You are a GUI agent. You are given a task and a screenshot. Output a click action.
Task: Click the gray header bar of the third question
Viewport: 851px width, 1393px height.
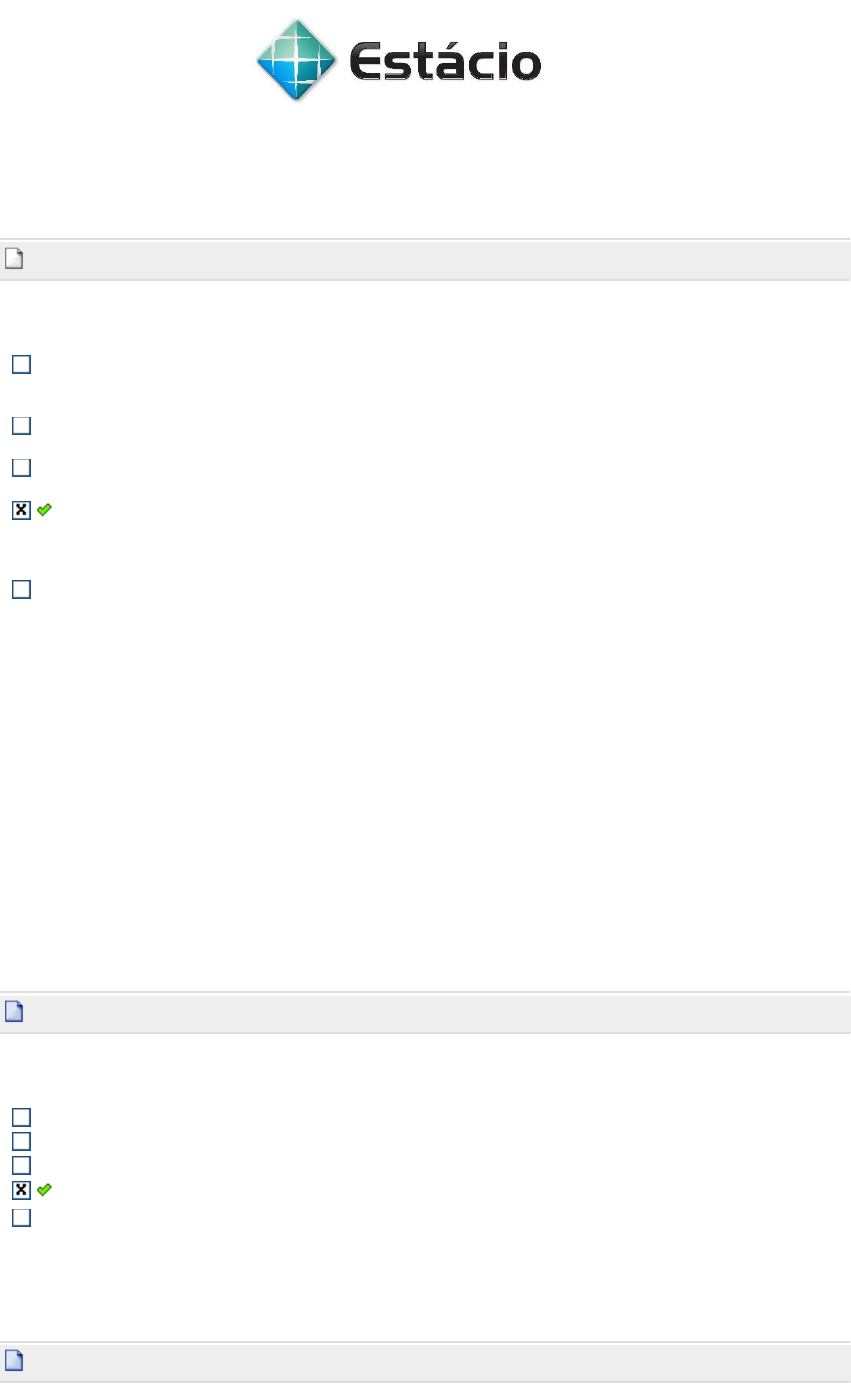tap(425, 1362)
